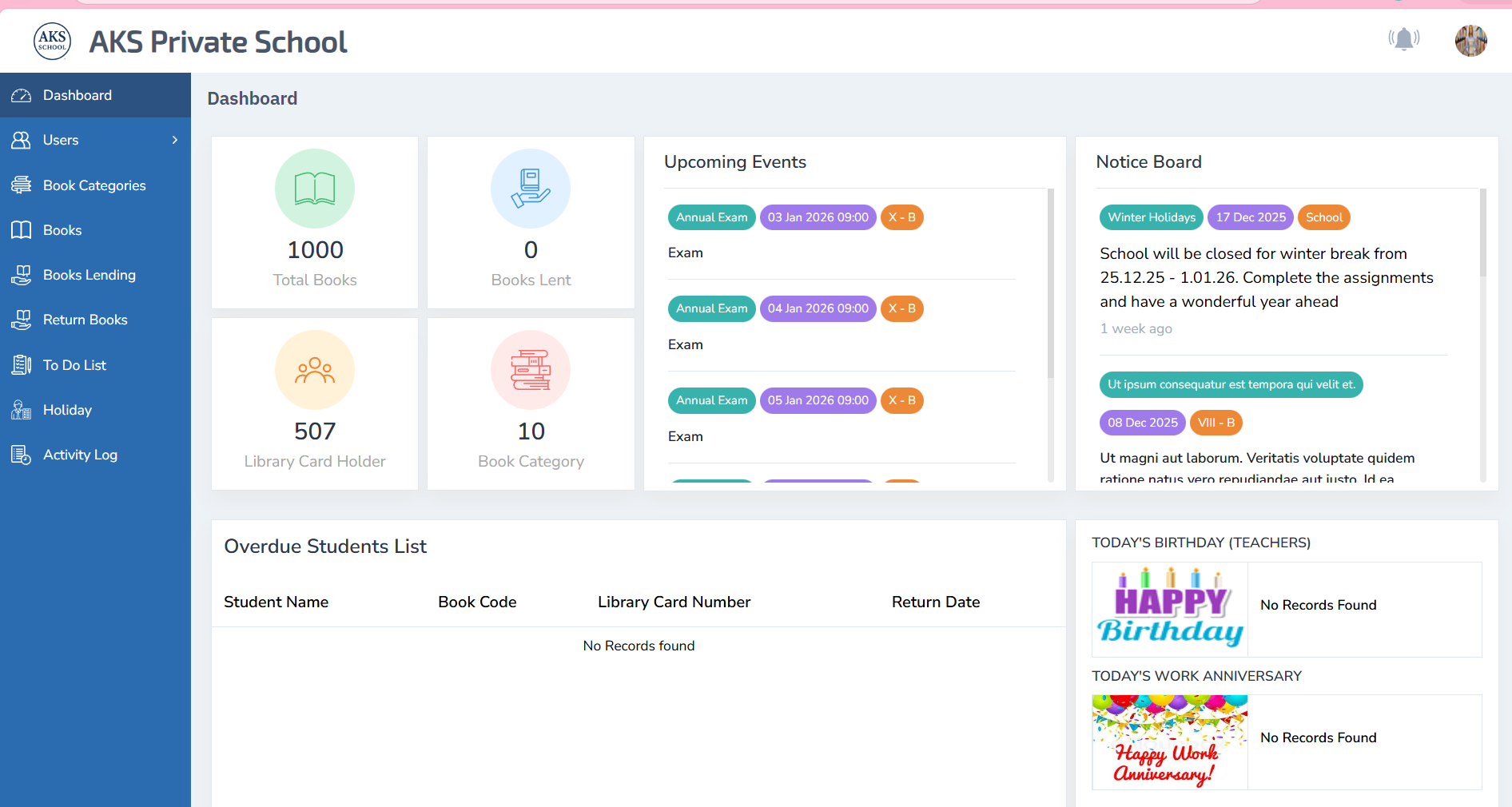
Task: Click the Books Lending sidebar icon
Action: tap(21, 274)
